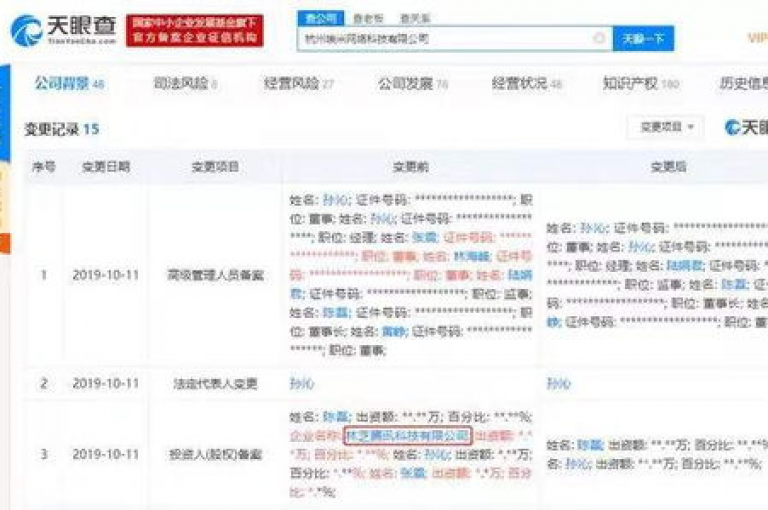The width and height of the screenshot is (768, 510).
Task: Select the 法定代表人变更 cell
Action: tap(216, 384)
